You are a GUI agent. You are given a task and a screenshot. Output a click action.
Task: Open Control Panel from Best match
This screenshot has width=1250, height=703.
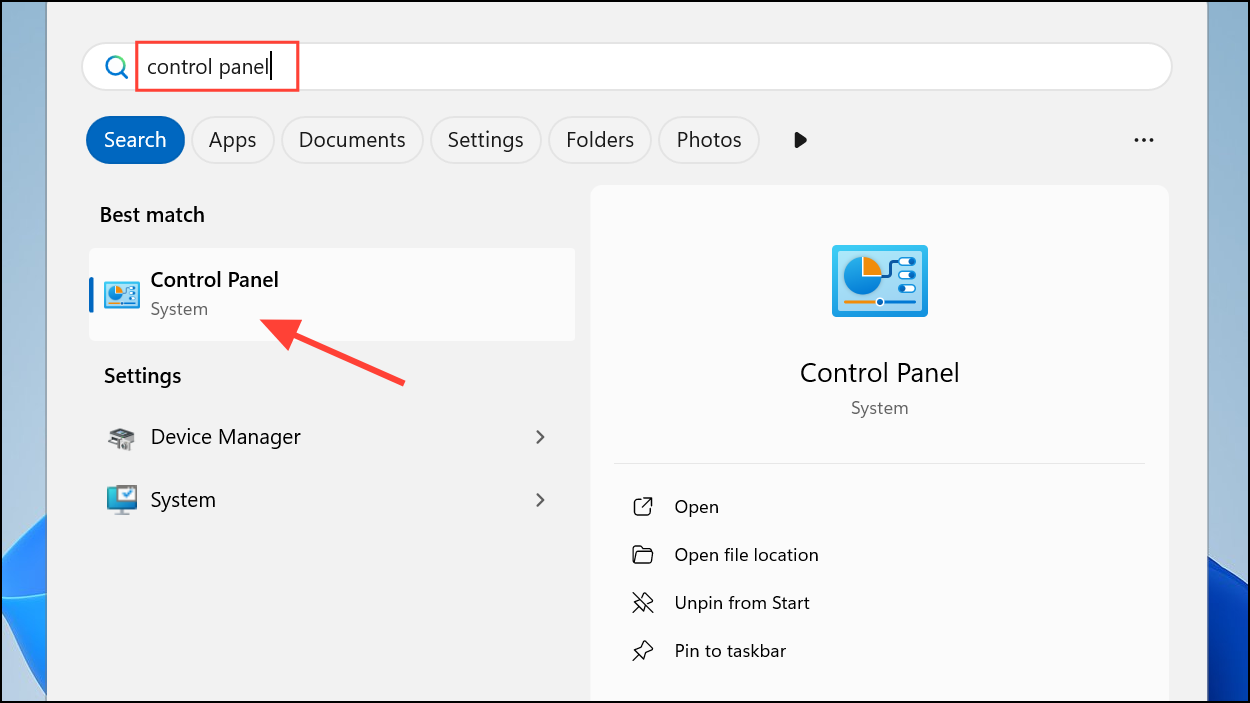[x=332, y=294]
